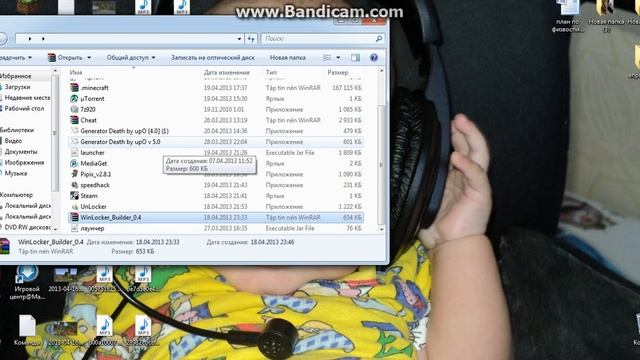Open the address bar history dropdown
640x360 pixels.
click(x=239, y=39)
